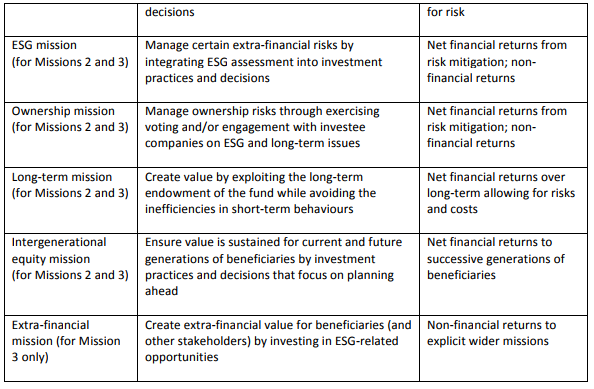The image size is (594, 389).
Task: Click the 'decisions' header cell text
Action: click(x=170, y=12)
